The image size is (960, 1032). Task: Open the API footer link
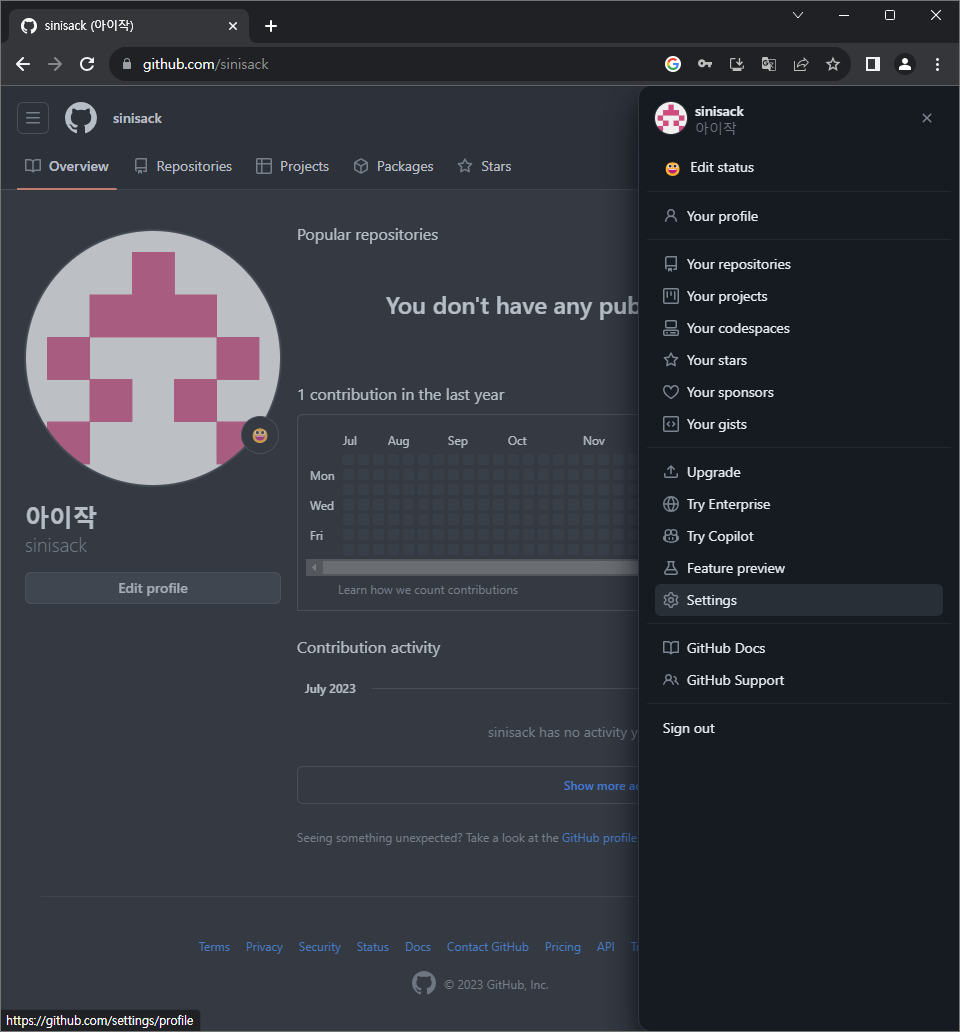605,947
